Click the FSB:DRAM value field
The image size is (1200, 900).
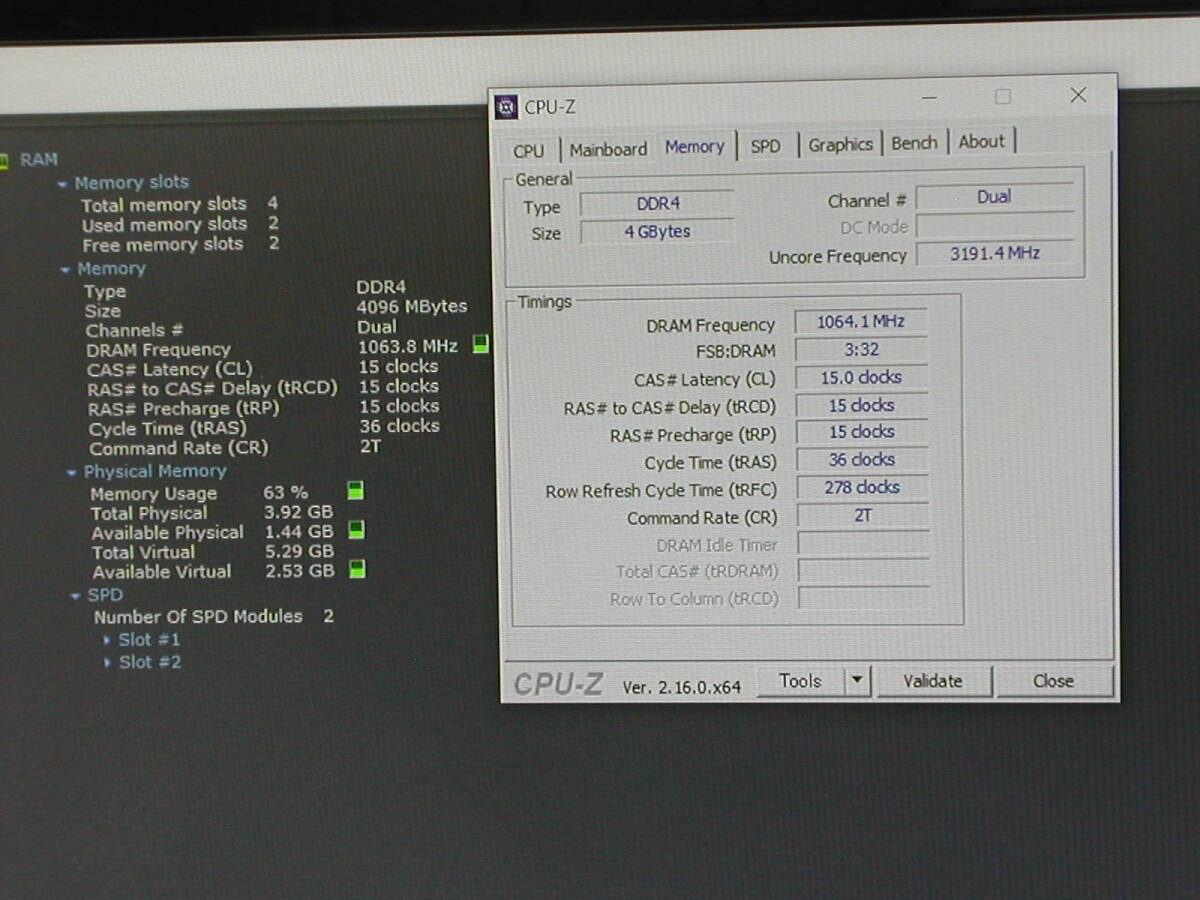point(860,350)
